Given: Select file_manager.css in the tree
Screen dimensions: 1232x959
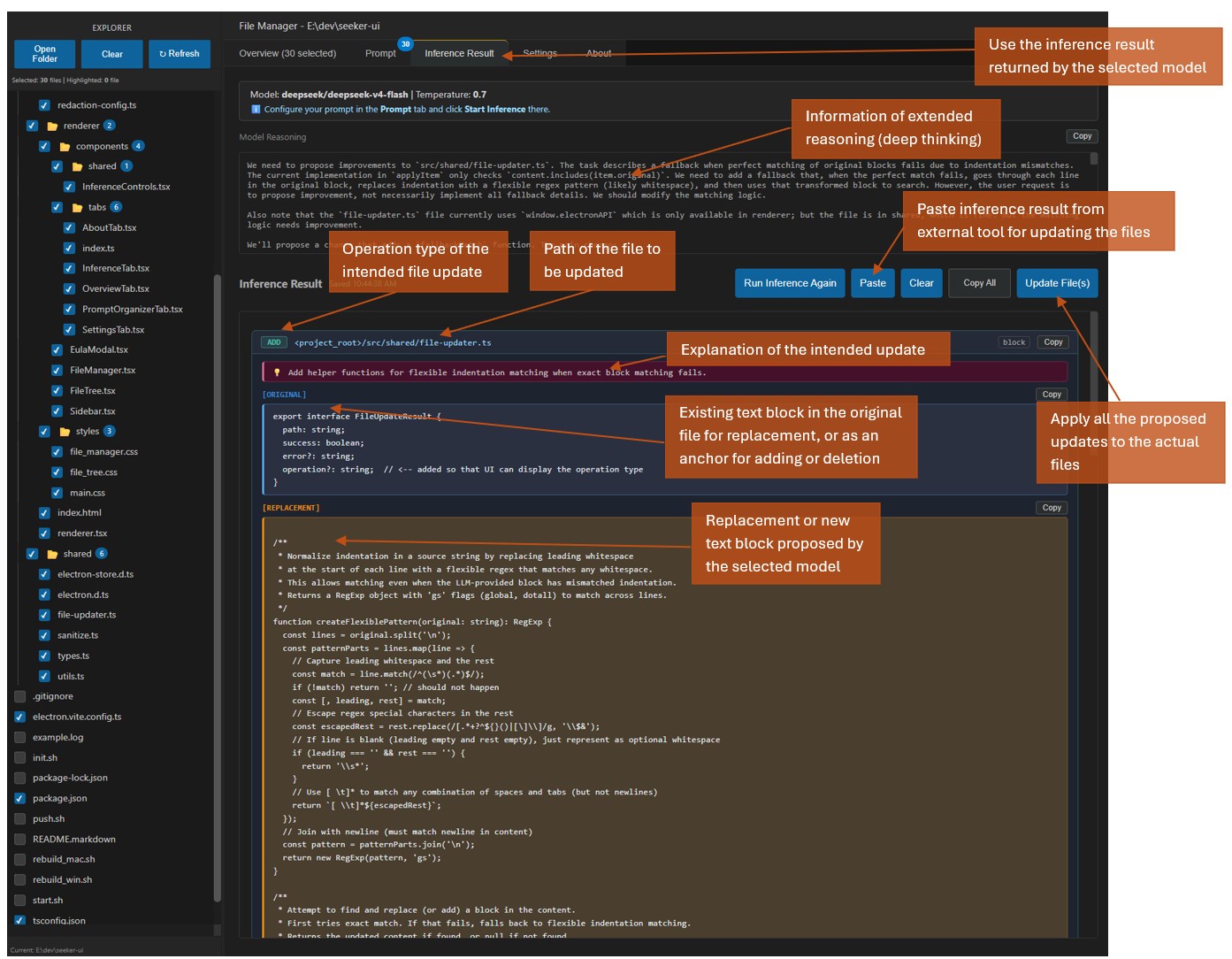Looking at the screenshot, I should [x=104, y=452].
